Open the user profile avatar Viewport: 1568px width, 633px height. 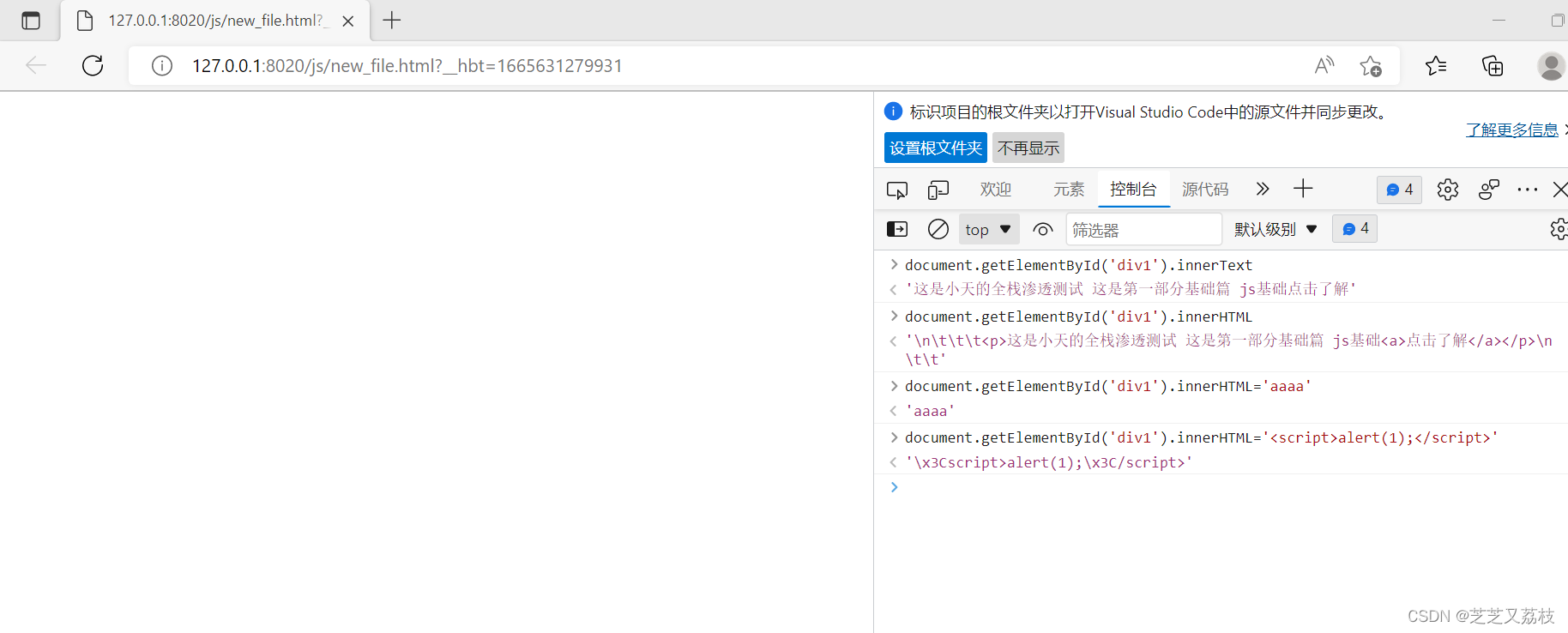pyautogui.click(x=1551, y=66)
